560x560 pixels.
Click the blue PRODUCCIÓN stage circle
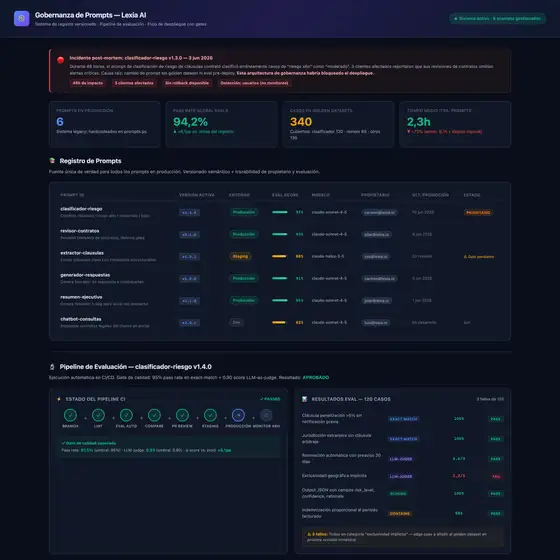[x=238, y=415]
